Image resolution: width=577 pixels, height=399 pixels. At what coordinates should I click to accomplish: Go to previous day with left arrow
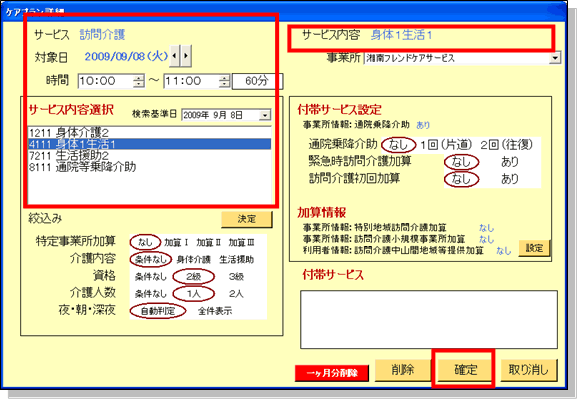[x=174, y=56]
